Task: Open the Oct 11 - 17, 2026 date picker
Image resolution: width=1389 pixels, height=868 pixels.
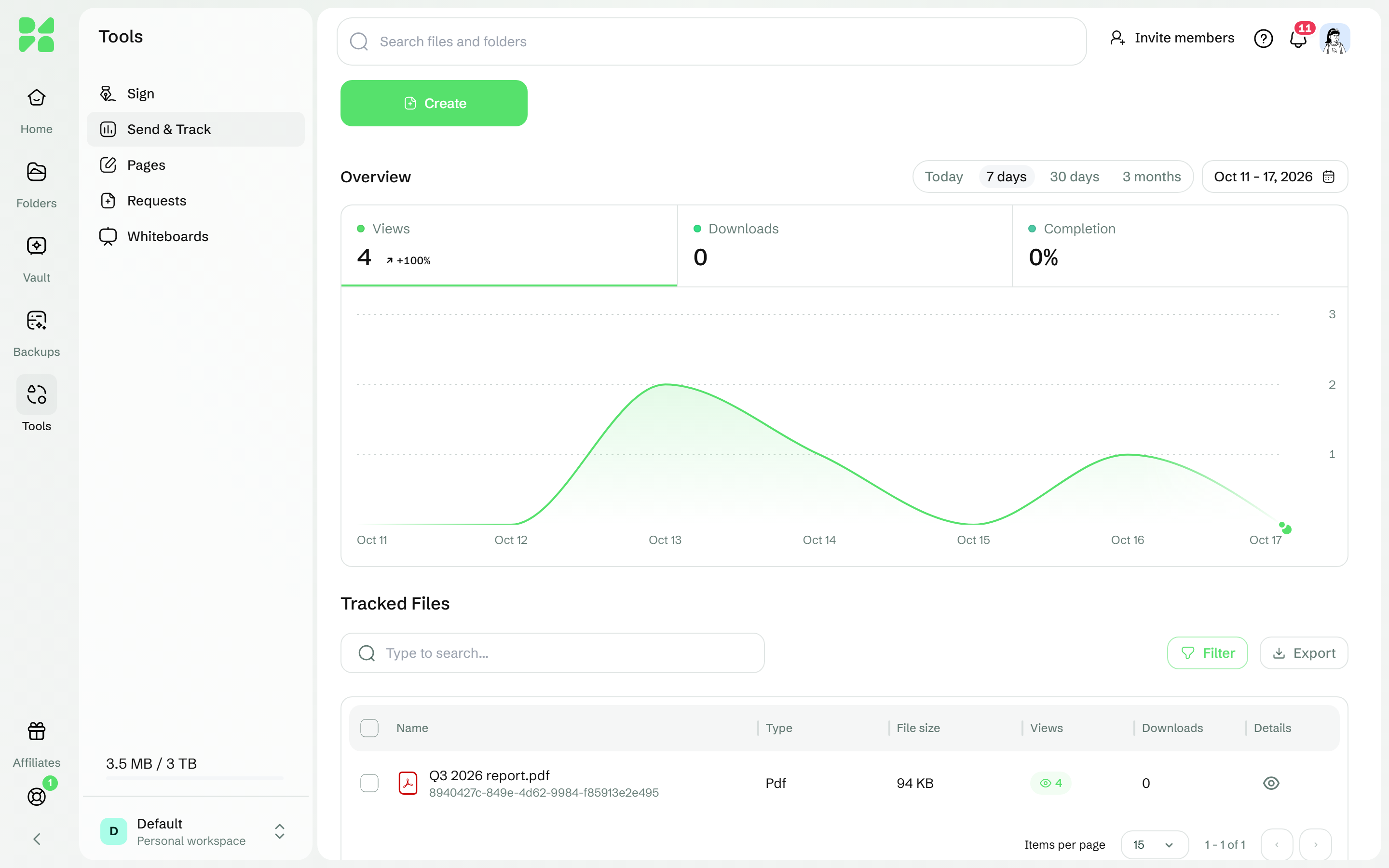Action: pos(1275,176)
